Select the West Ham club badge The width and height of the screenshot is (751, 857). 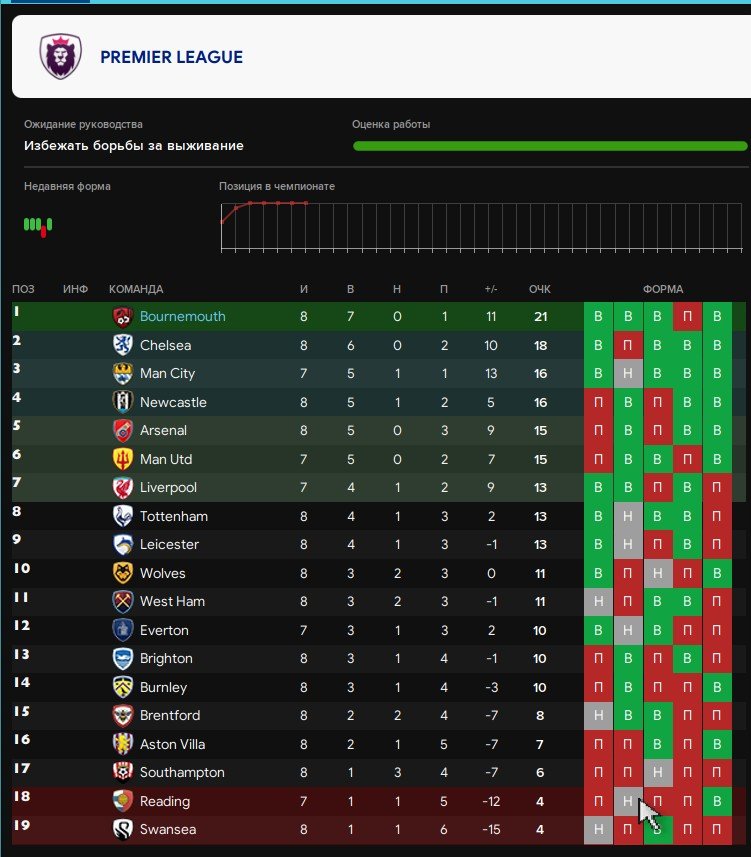tap(123, 602)
